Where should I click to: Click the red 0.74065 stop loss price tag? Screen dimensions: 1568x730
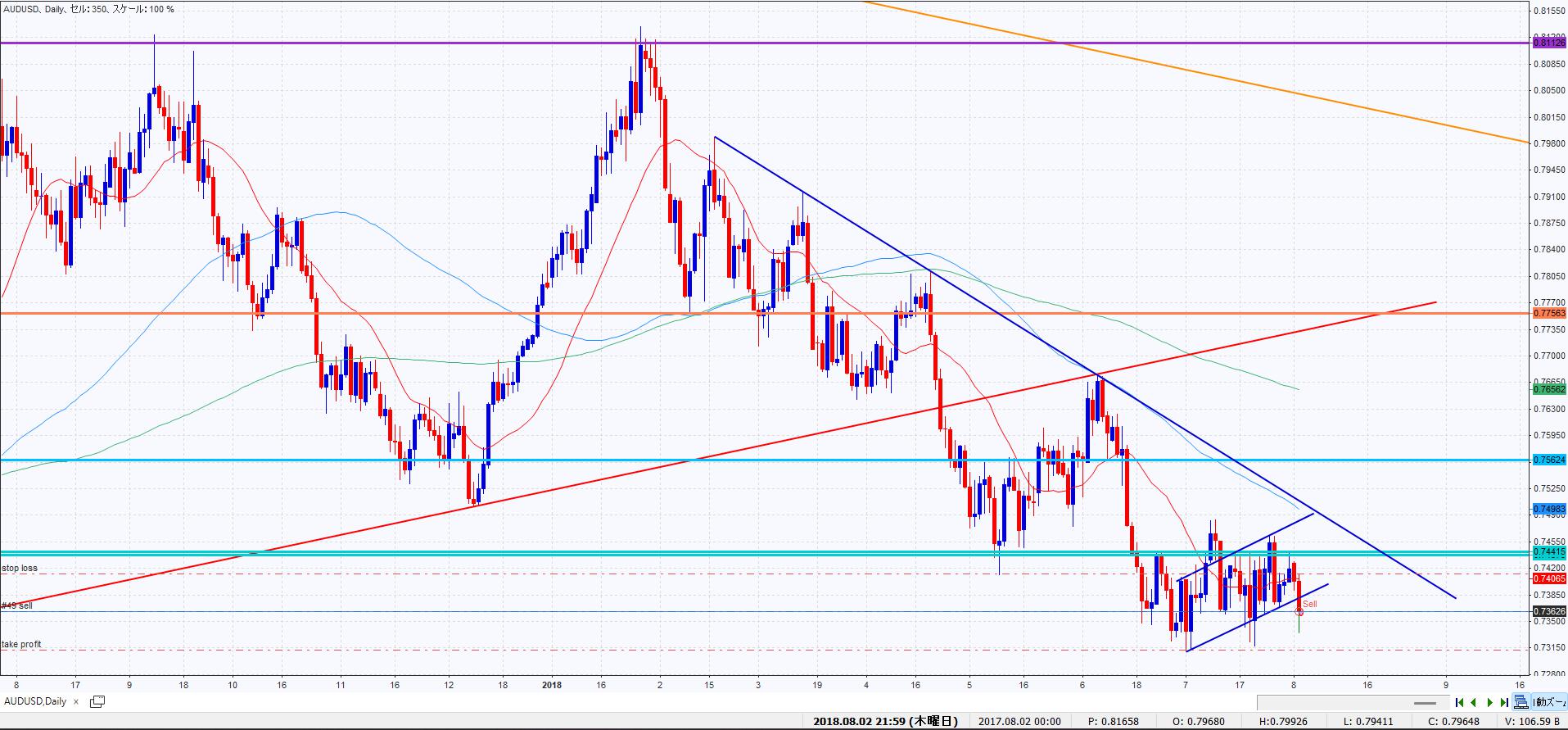click(x=1548, y=578)
